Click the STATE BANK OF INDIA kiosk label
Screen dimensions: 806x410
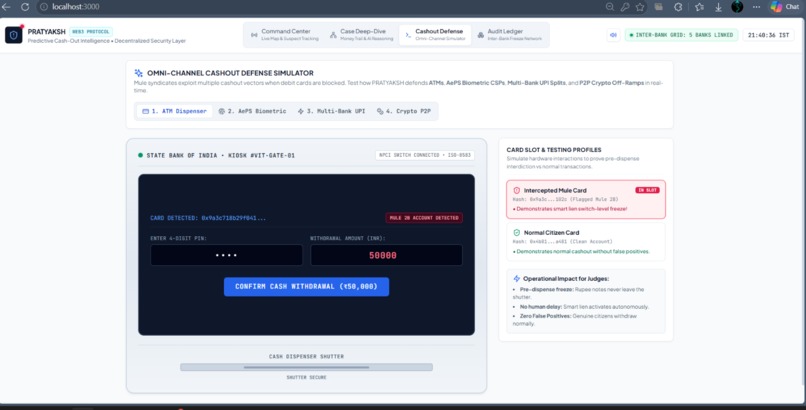point(221,155)
